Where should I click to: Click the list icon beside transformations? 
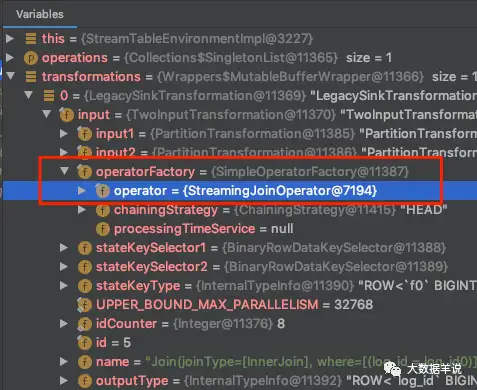(x=31, y=77)
